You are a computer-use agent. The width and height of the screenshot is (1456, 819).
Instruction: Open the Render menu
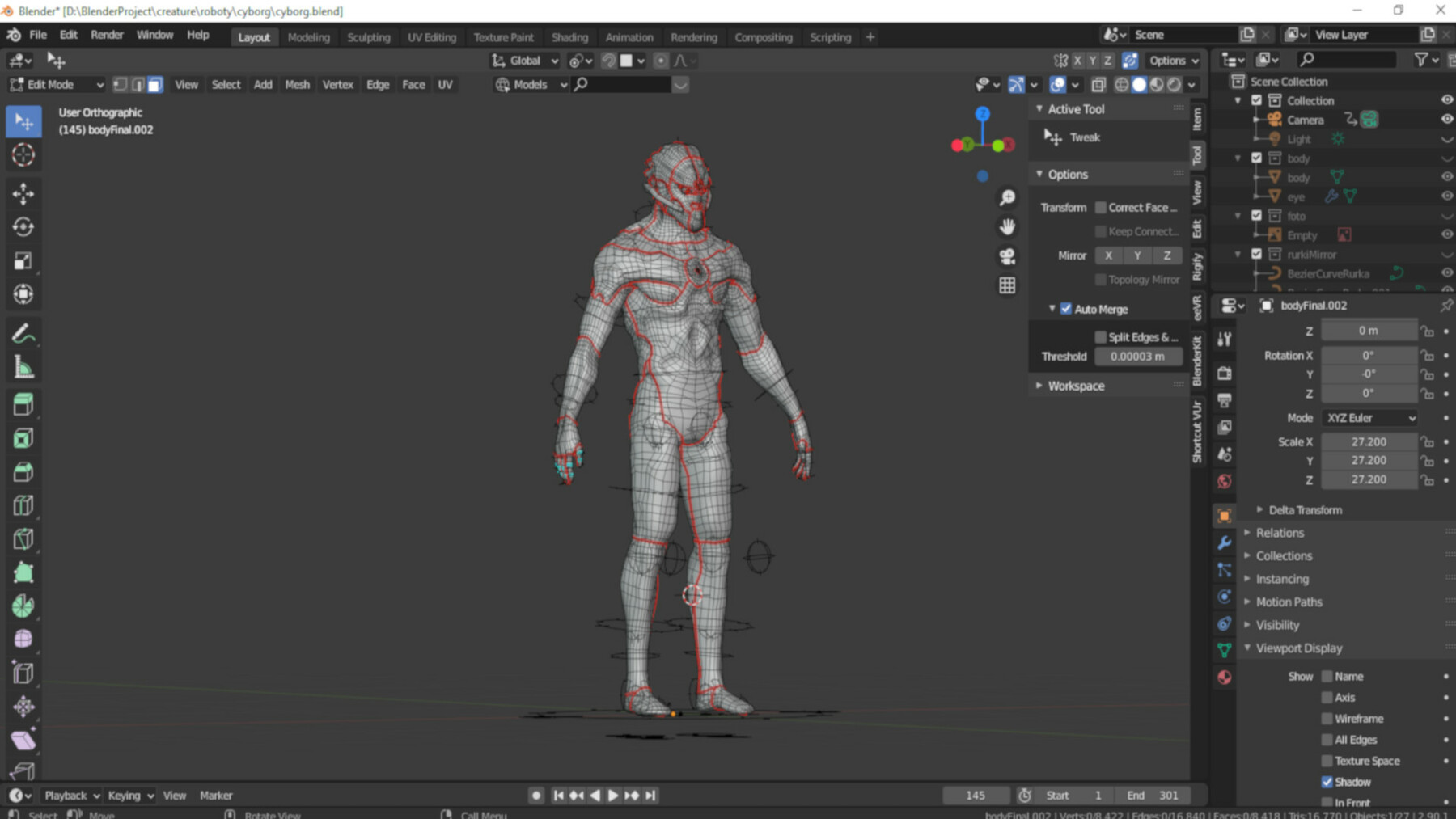106,35
